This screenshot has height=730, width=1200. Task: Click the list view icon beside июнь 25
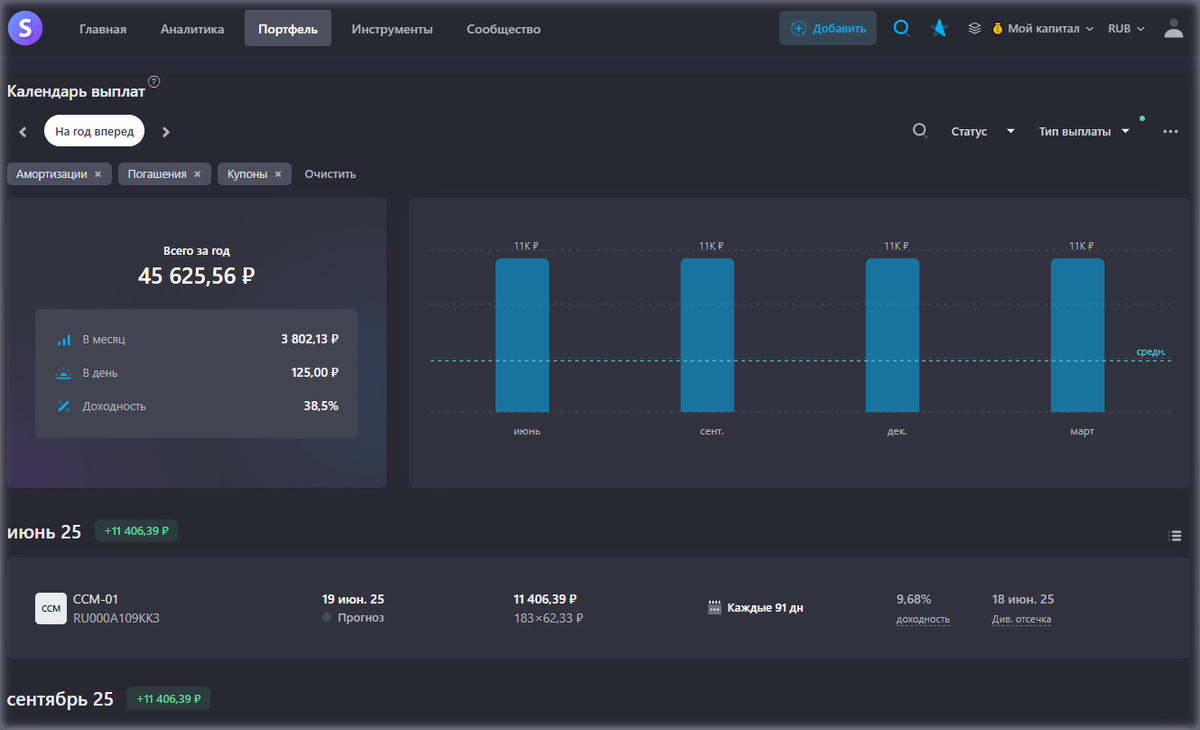point(1175,536)
